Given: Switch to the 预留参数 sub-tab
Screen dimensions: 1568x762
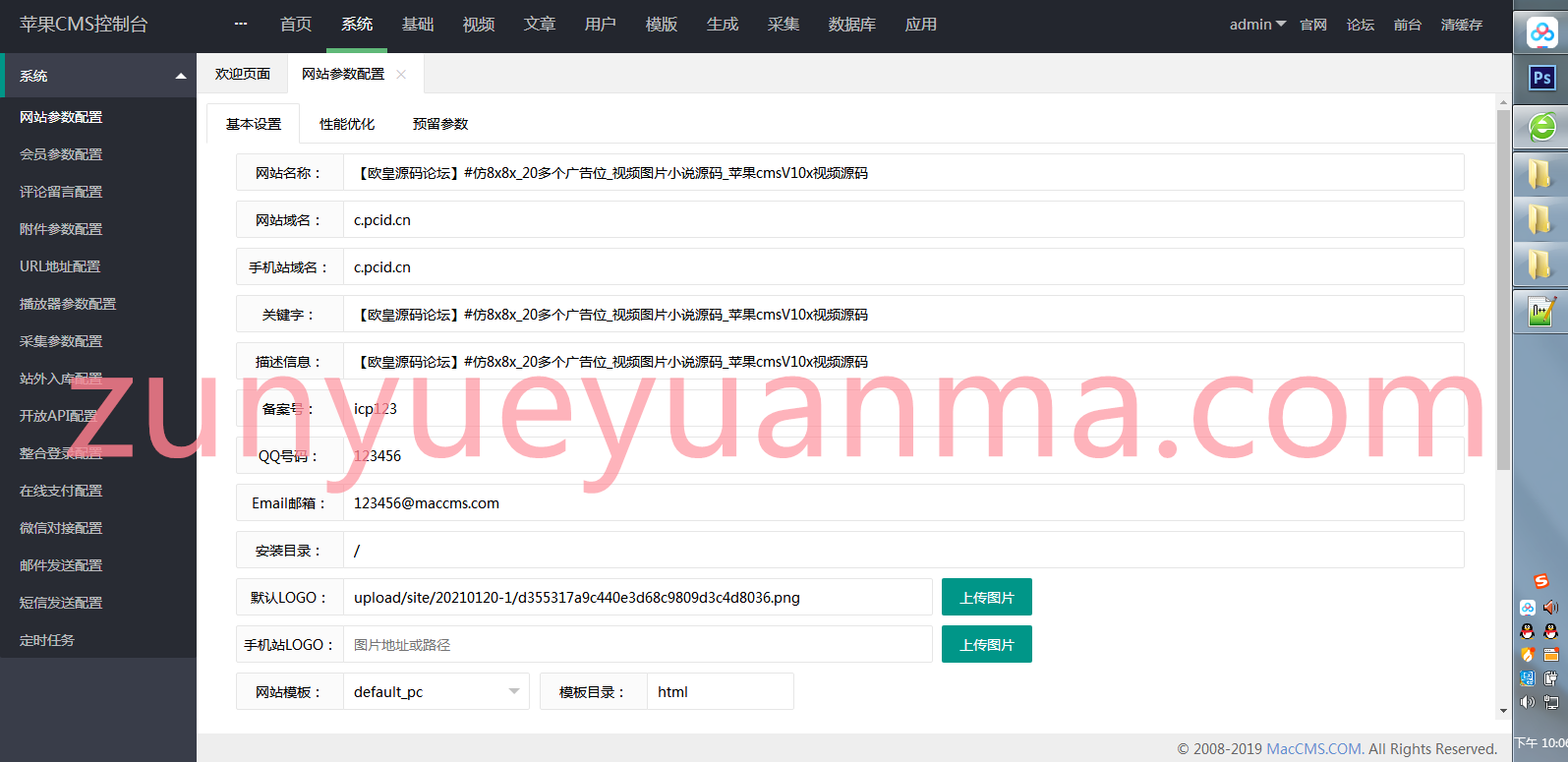Looking at the screenshot, I should pyautogui.click(x=440, y=124).
